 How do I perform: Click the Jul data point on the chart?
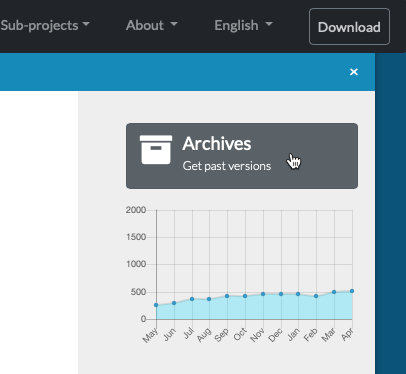(192, 299)
